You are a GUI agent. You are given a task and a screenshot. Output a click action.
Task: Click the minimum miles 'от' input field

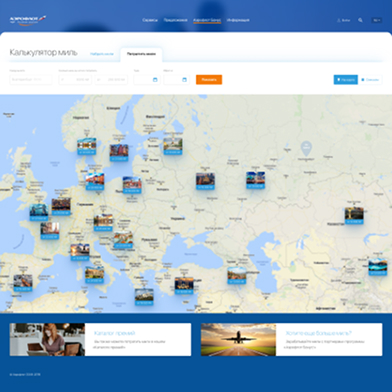[75, 80]
